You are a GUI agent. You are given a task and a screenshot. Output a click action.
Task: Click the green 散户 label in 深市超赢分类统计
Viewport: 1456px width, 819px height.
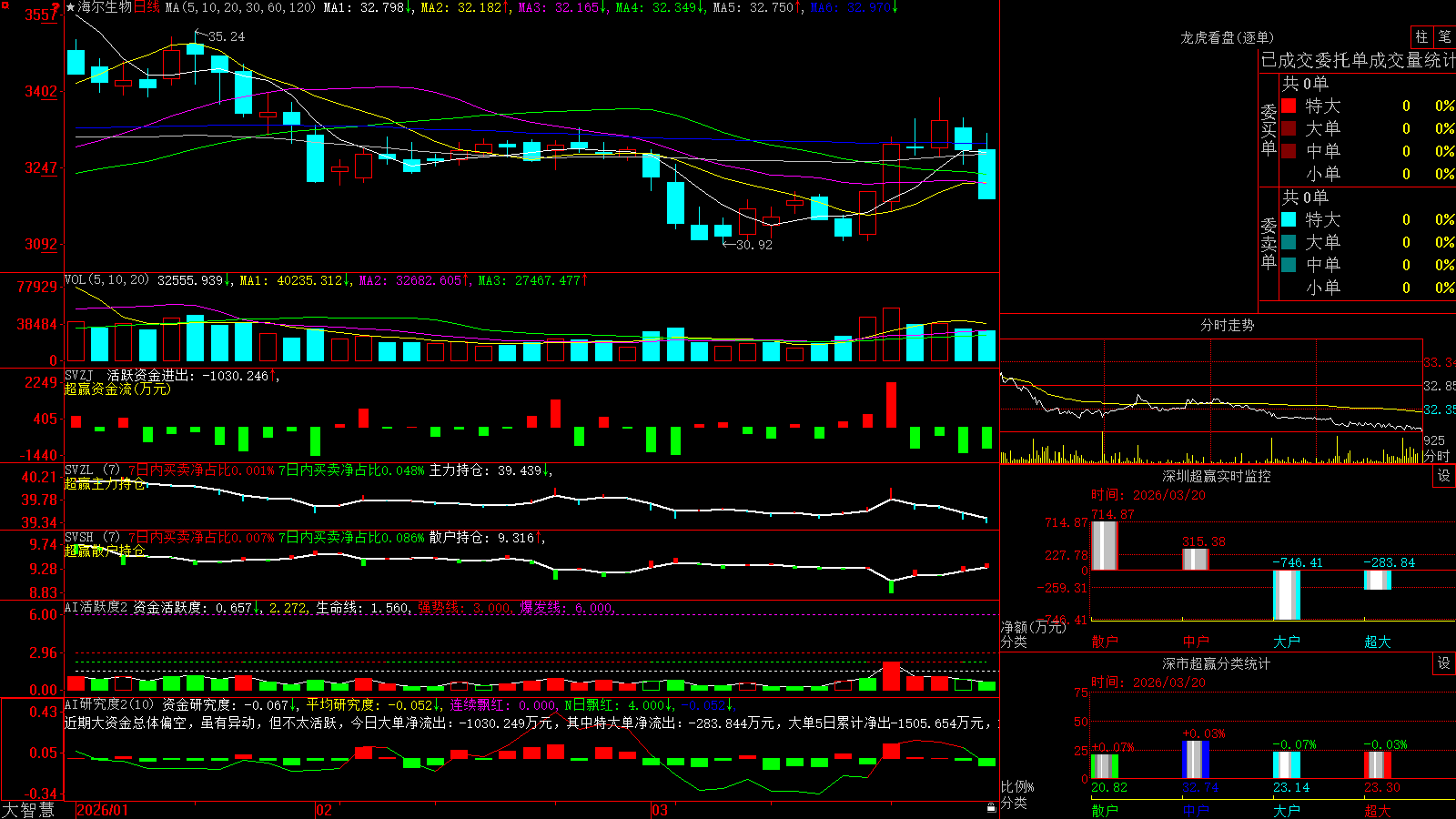[1104, 810]
